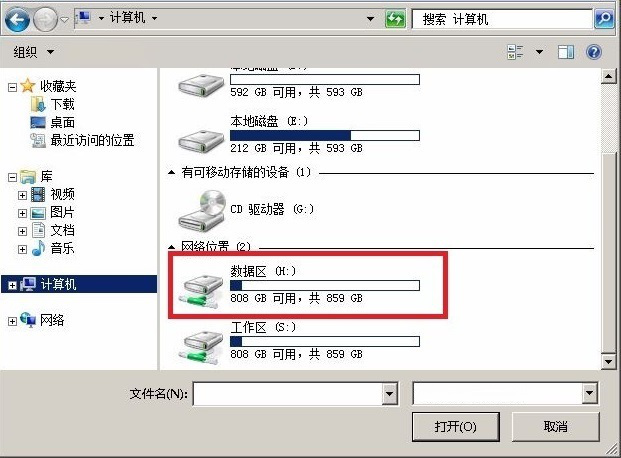Image resolution: width=621 pixels, height=458 pixels.
Task: Click the 打开(O) button
Action: 455,427
